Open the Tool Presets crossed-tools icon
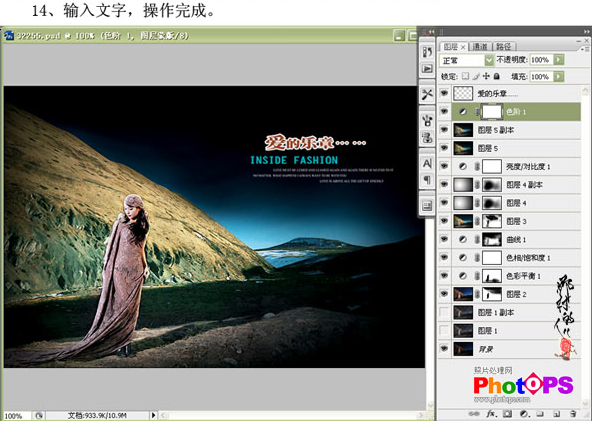 [x=427, y=94]
